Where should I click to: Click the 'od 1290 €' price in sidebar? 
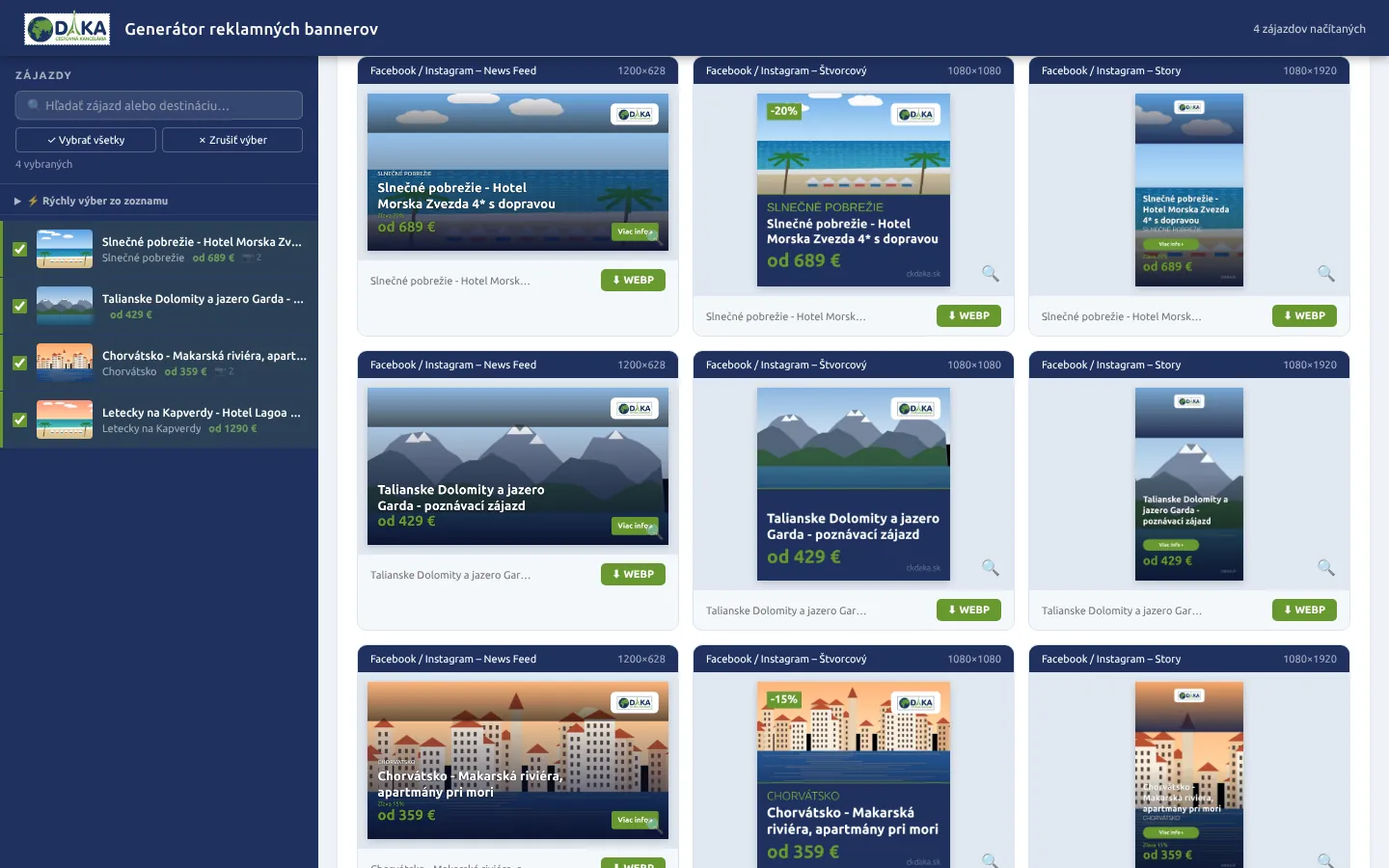233,428
